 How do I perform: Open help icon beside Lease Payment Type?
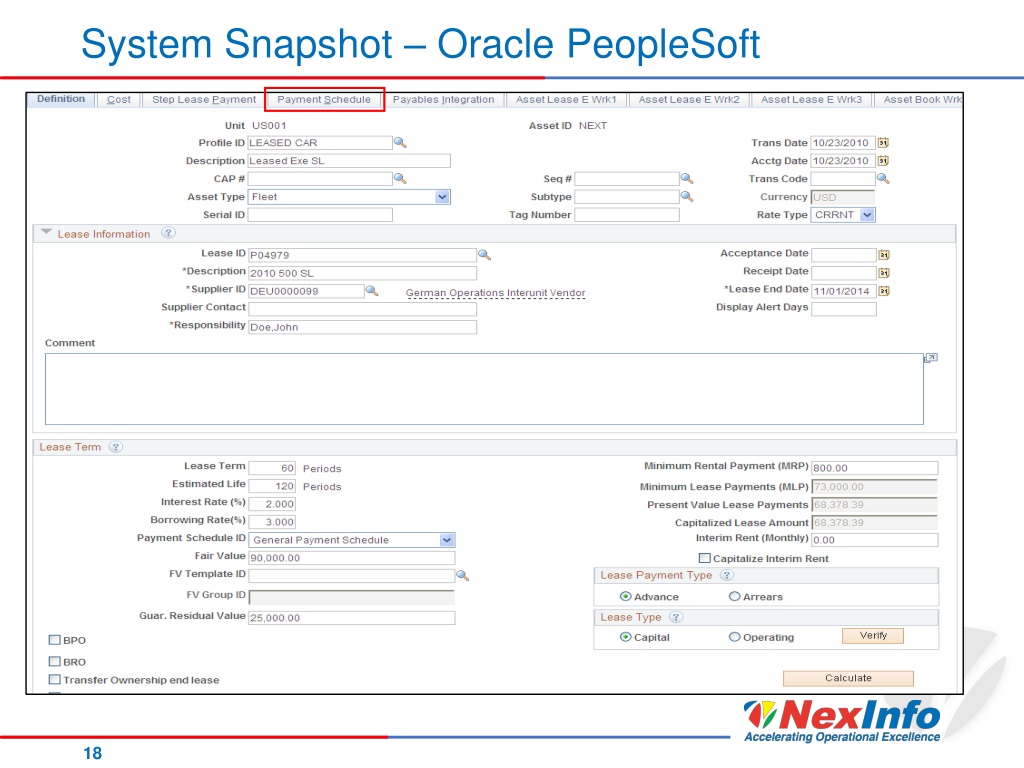727,575
